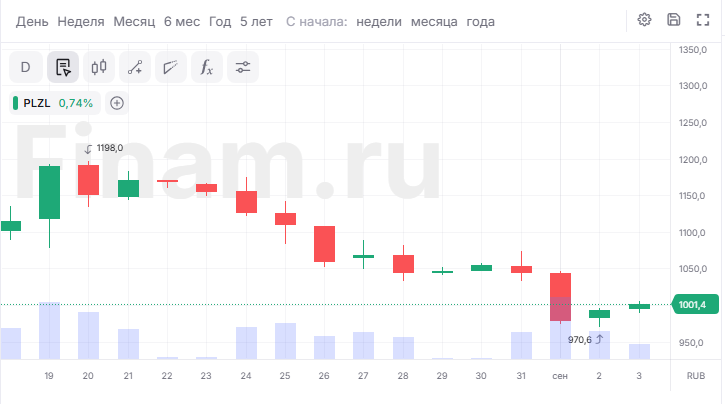725x404 pixels.
Task: Open the indicators fx menu
Action: click(x=207, y=67)
